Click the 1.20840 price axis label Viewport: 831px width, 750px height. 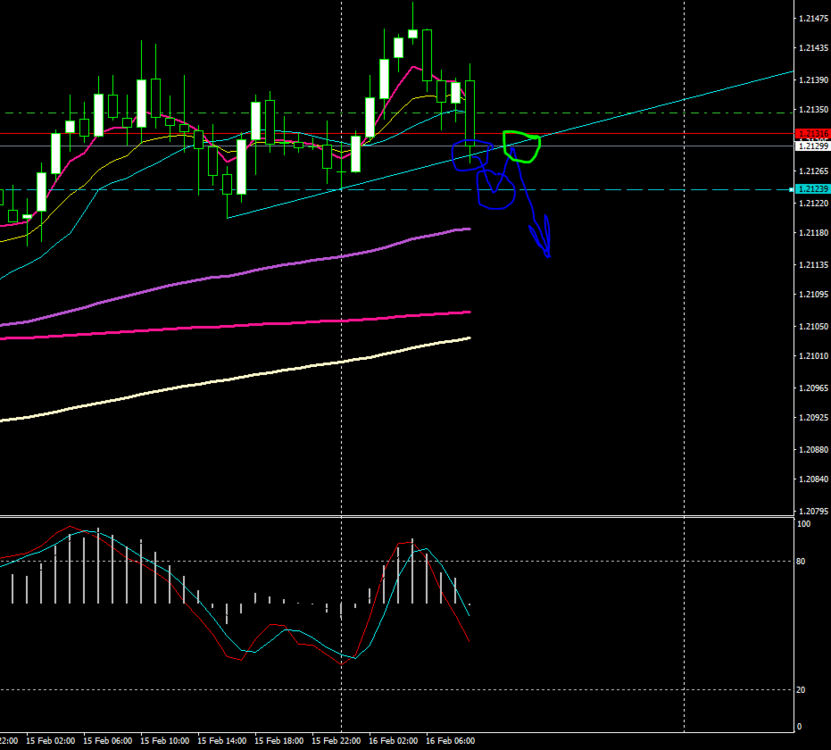pos(814,479)
